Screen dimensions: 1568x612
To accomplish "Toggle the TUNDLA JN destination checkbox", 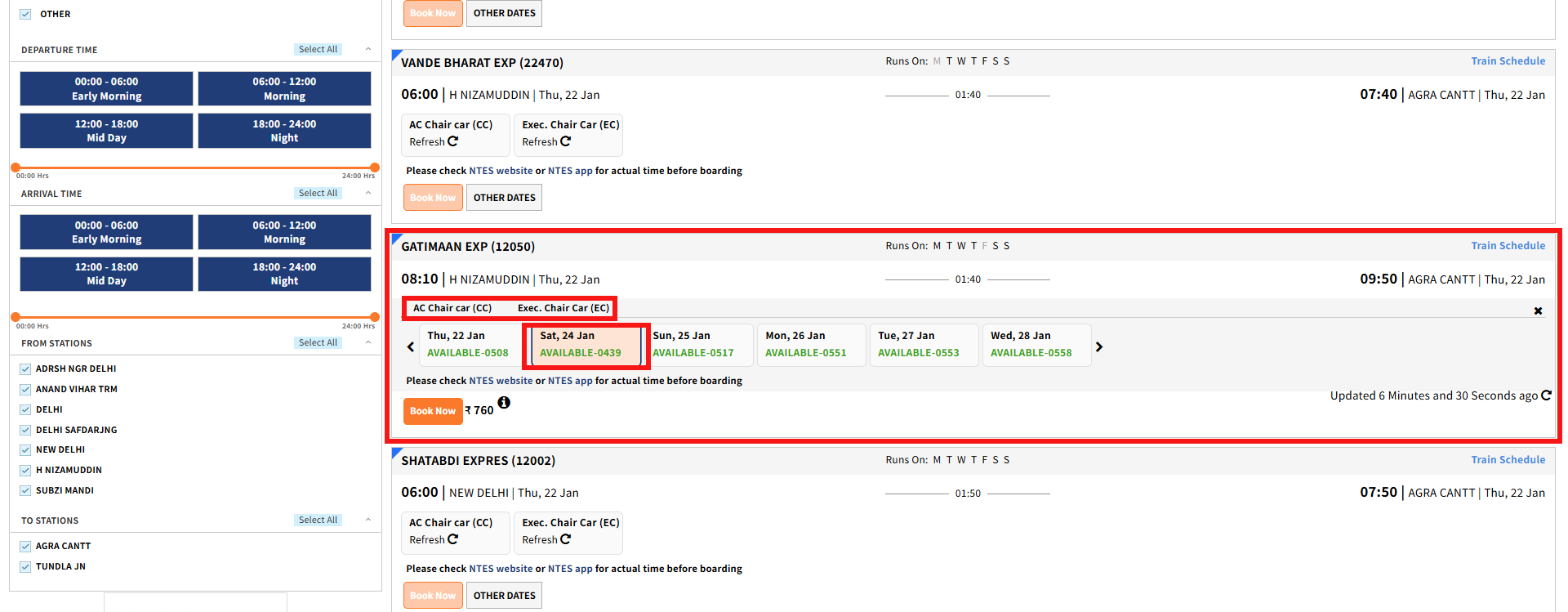I will coord(25,567).
